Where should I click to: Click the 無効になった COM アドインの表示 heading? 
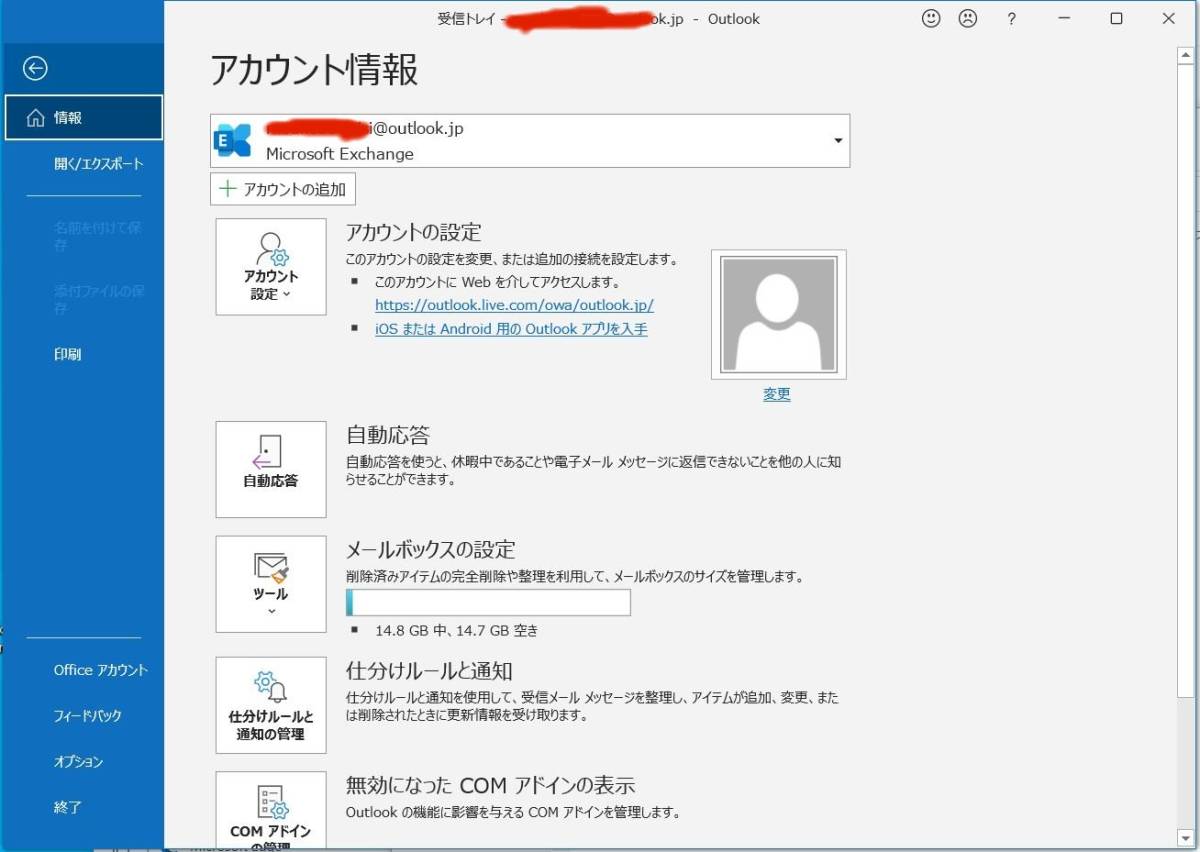point(491,785)
